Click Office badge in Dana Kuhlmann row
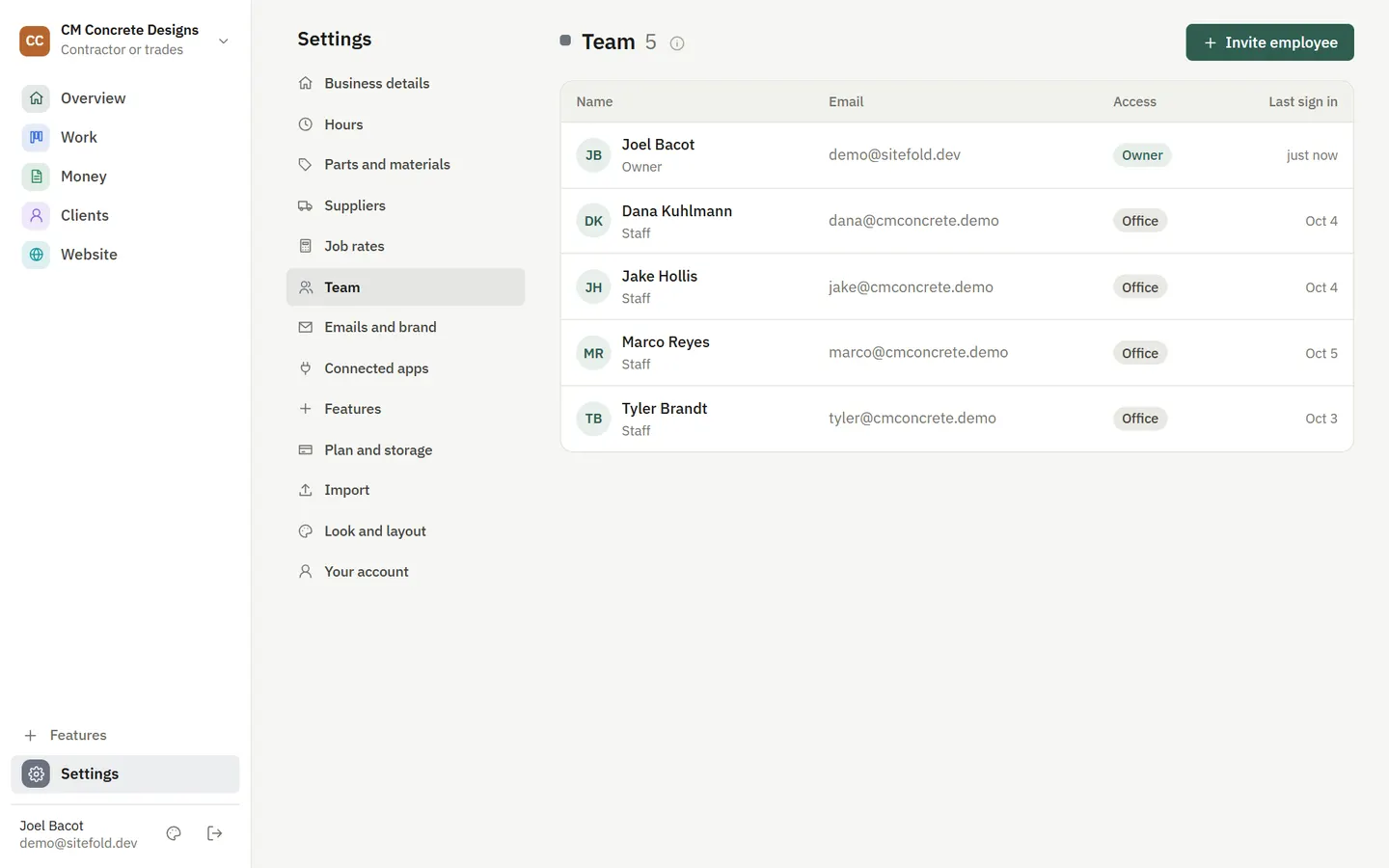Image resolution: width=1389 pixels, height=868 pixels. click(x=1140, y=221)
